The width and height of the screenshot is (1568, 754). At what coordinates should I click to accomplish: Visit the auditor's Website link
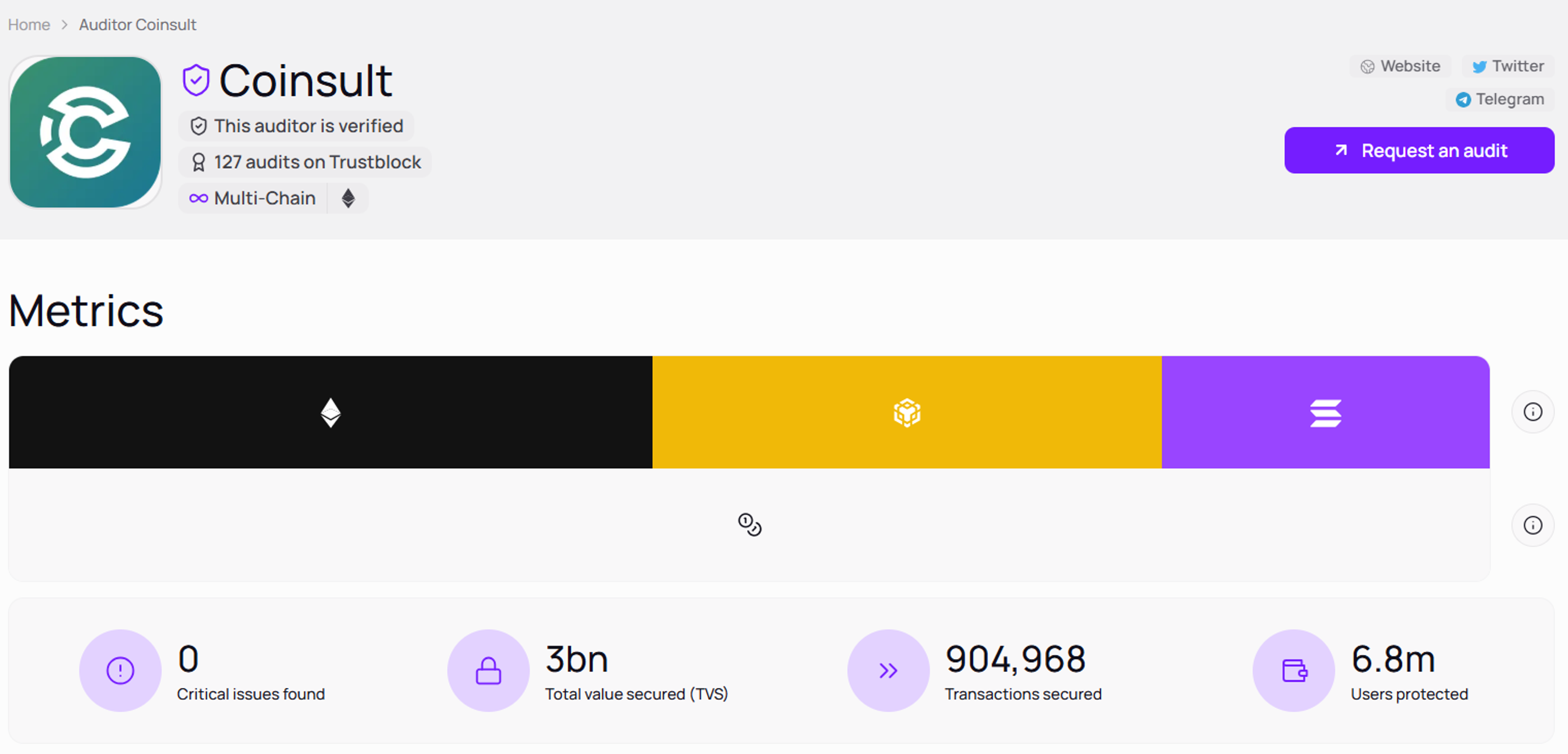pyautogui.click(x=1400, y=67)
